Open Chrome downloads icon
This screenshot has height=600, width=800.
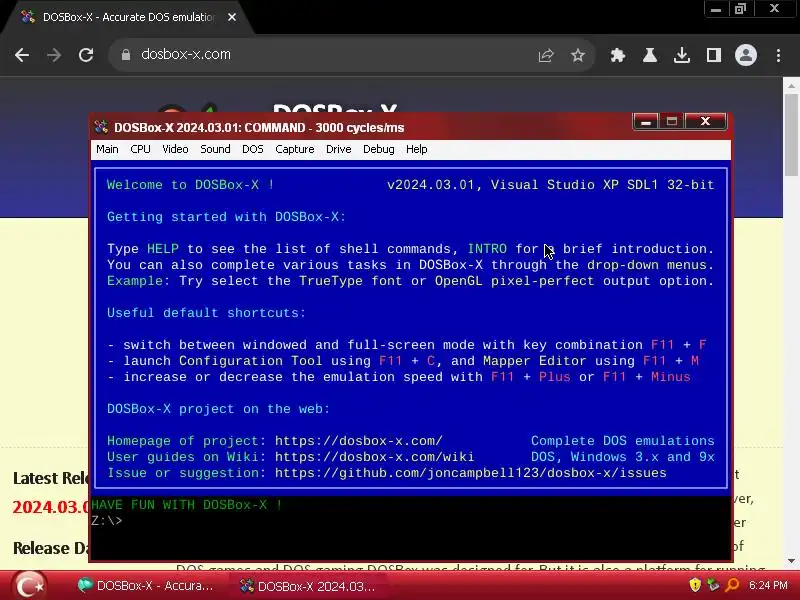tap(682, 55)
